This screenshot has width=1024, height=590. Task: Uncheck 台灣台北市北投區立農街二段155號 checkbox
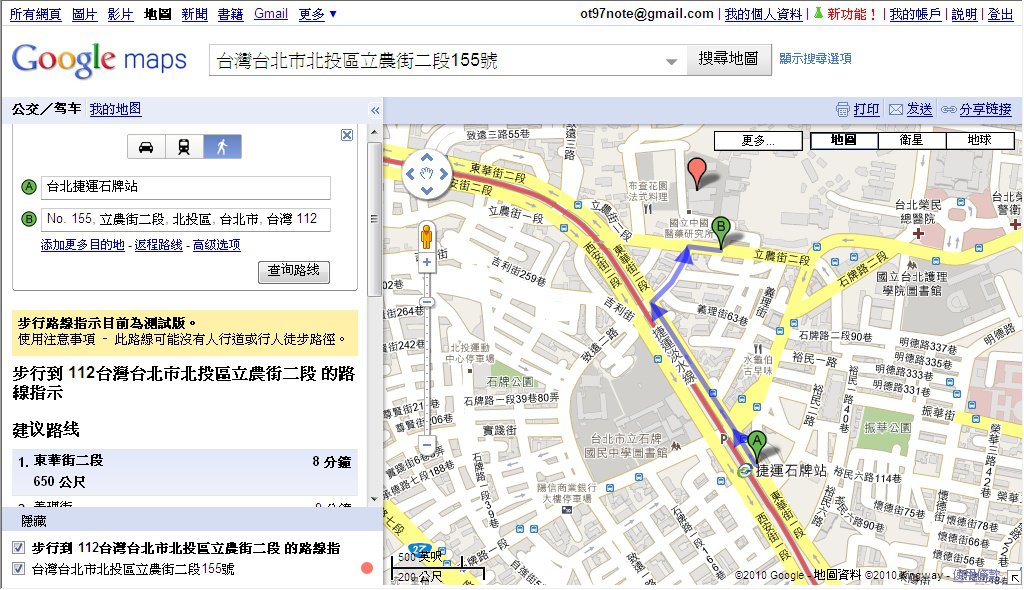click(18, 568)
